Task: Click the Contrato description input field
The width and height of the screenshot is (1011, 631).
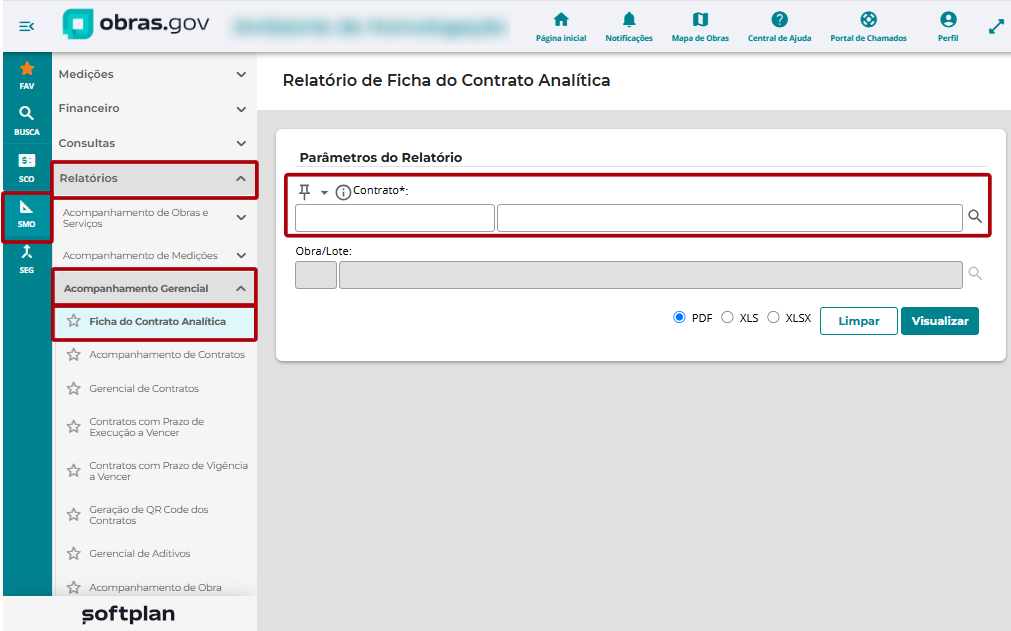Action: [730, 218]
